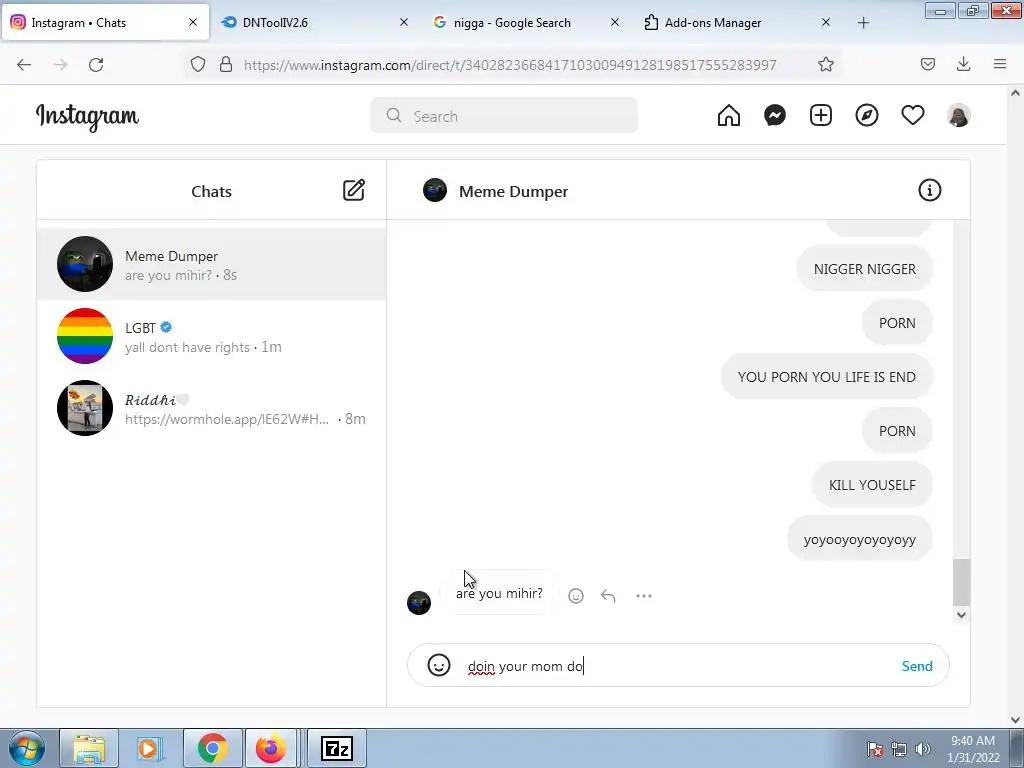The image size is (1024, 768).
Task: Click the new post plus icon
Action: pos(821,116)
